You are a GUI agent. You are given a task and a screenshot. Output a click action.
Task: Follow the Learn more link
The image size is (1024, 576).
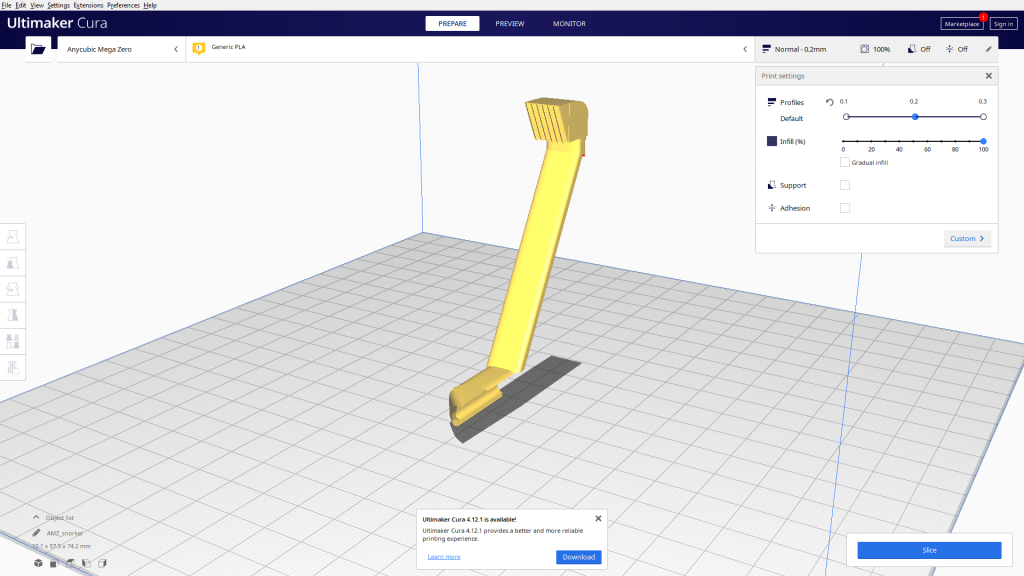[444, 557]
